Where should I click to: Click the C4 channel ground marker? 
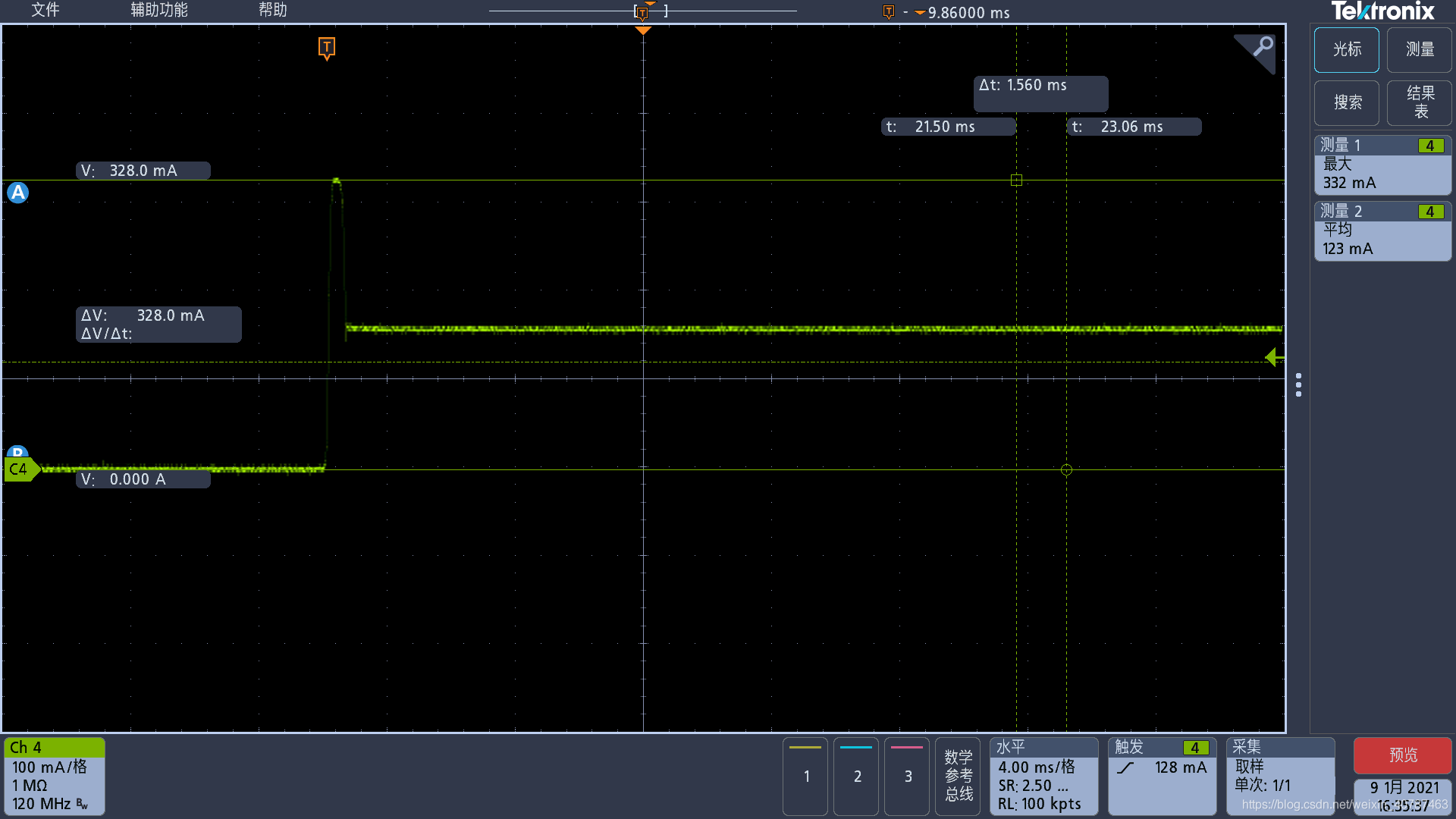click(x=20, y=469)
